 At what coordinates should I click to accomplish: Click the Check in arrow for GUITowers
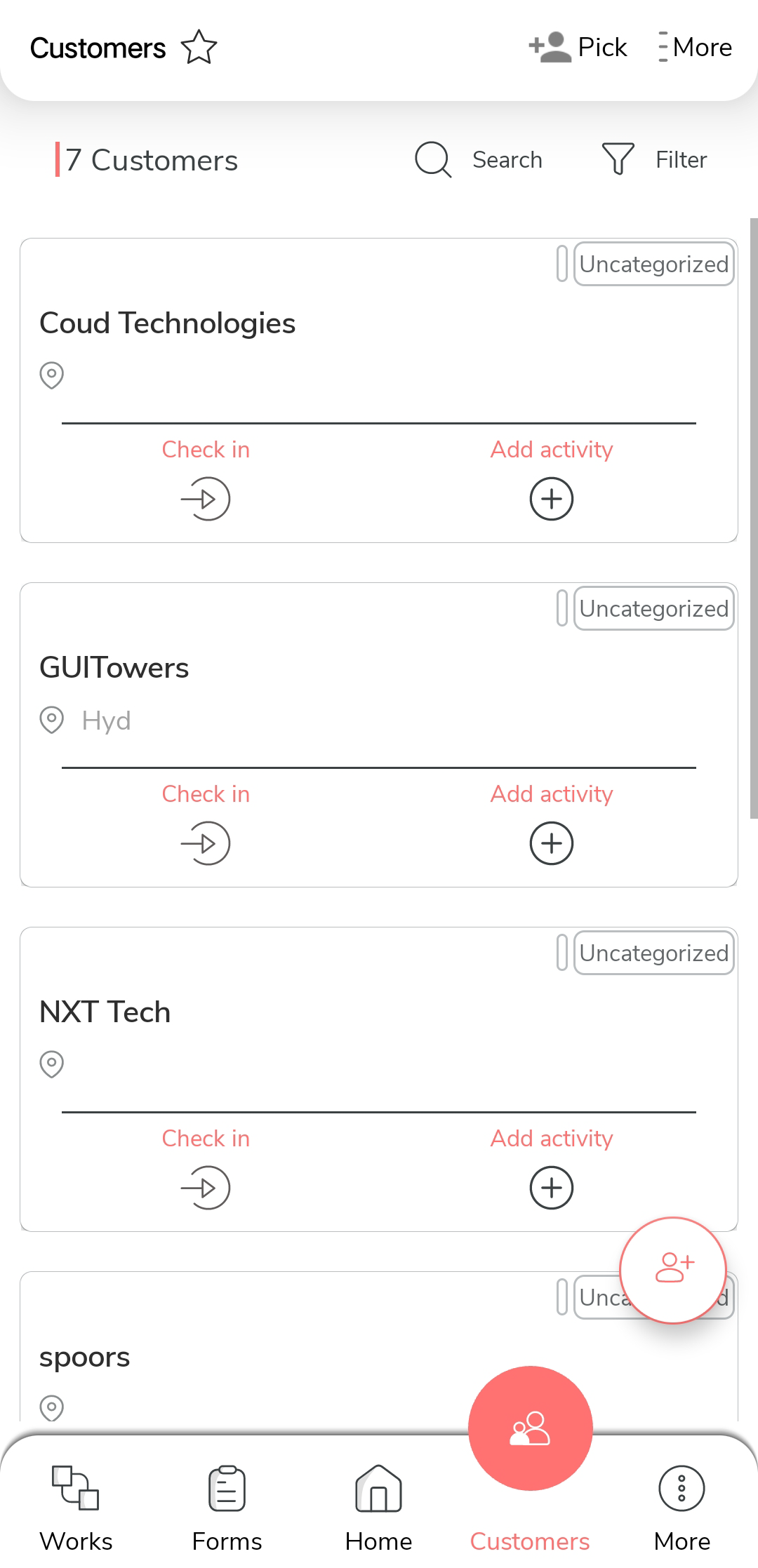point(206,843)
